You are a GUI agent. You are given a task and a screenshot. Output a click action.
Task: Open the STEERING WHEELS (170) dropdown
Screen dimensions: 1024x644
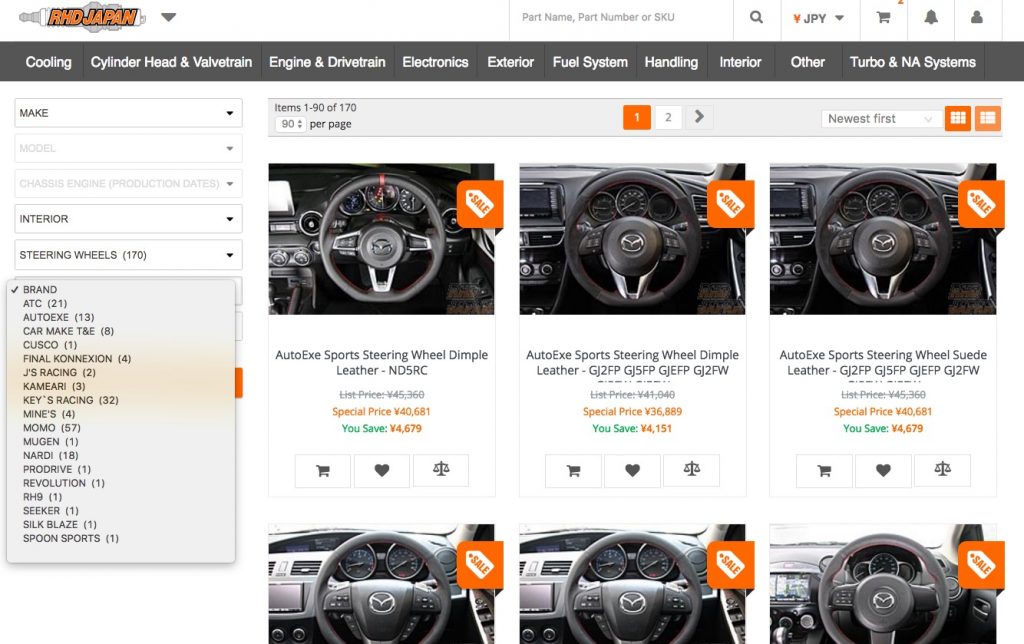pos(128,255)
